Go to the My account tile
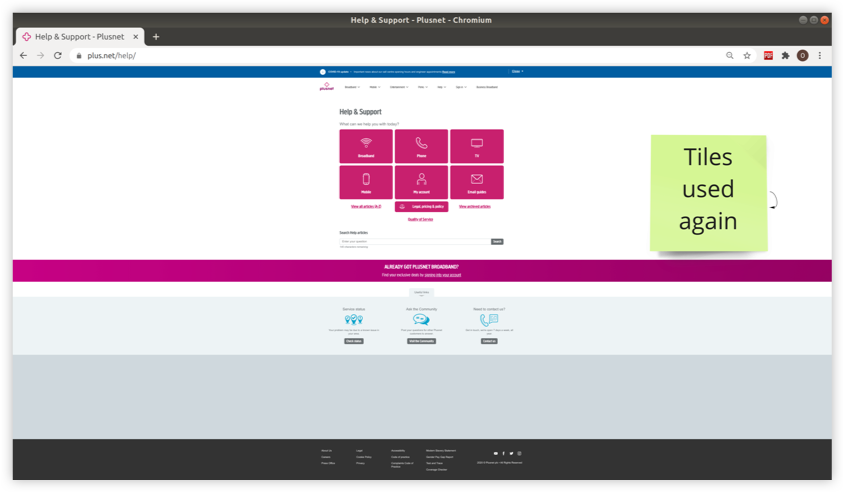This screenshot has height=492, width=843. pos(421,182)
